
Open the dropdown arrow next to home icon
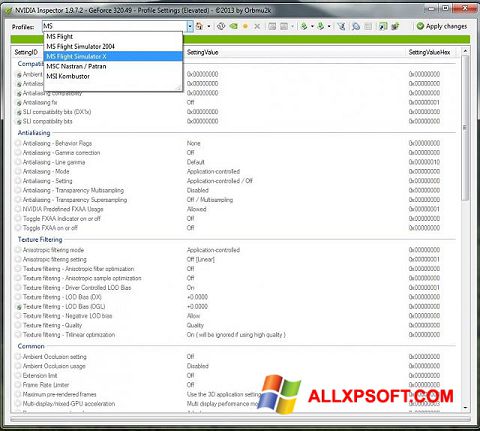[209, 26]
